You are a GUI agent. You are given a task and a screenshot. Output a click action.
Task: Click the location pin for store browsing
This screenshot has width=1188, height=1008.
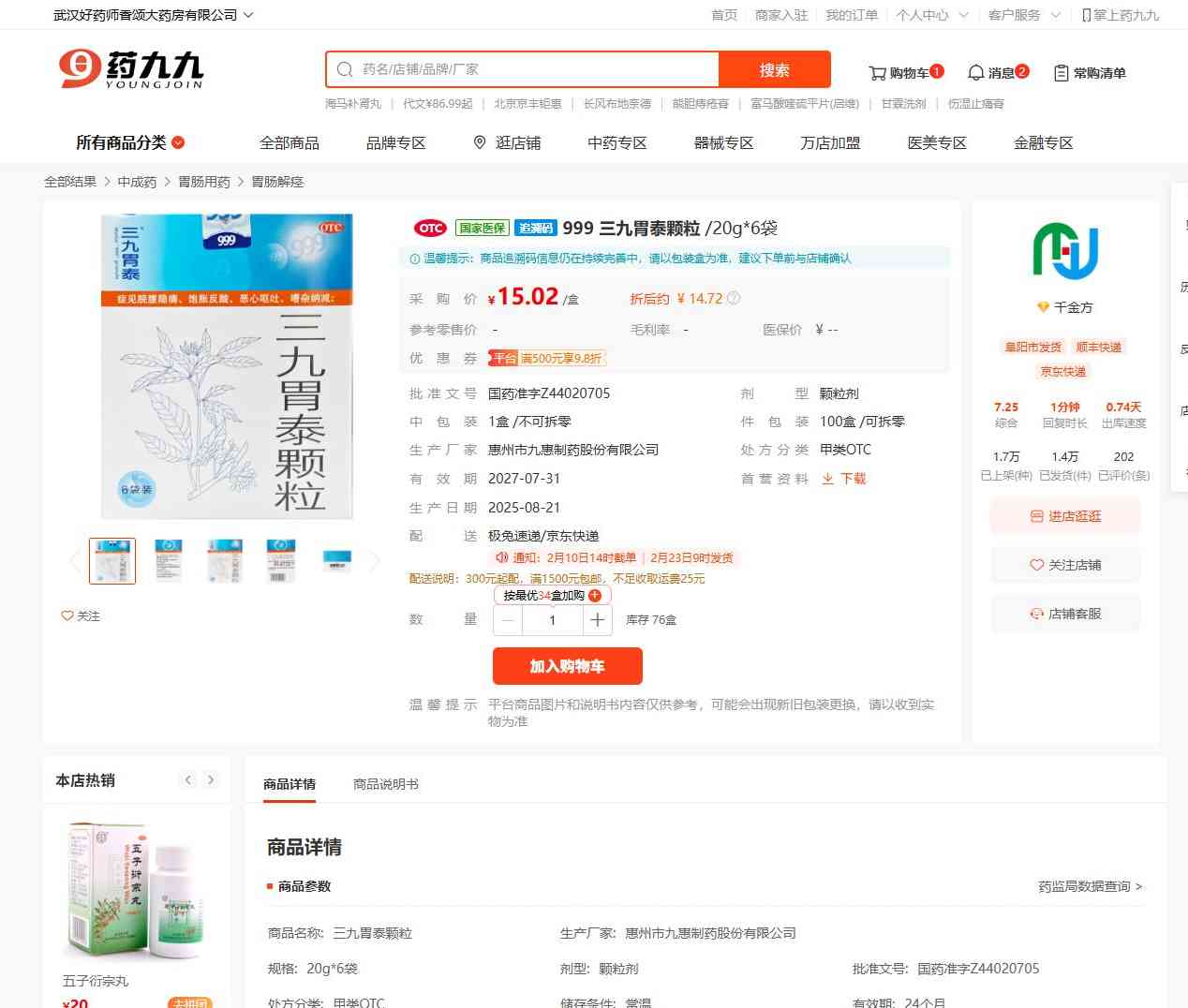pos(480,142)
